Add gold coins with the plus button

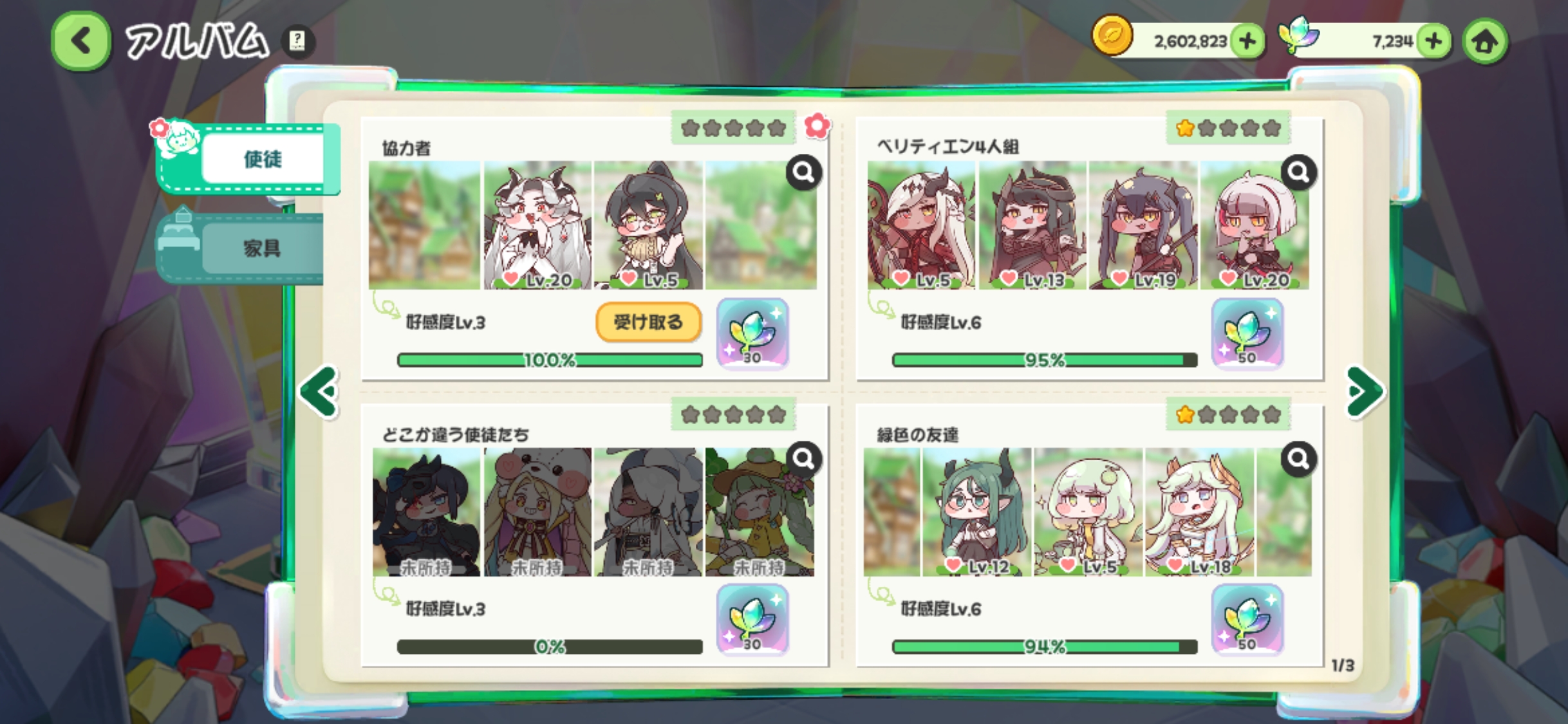pyautogui.click(x=1247, y=42)
